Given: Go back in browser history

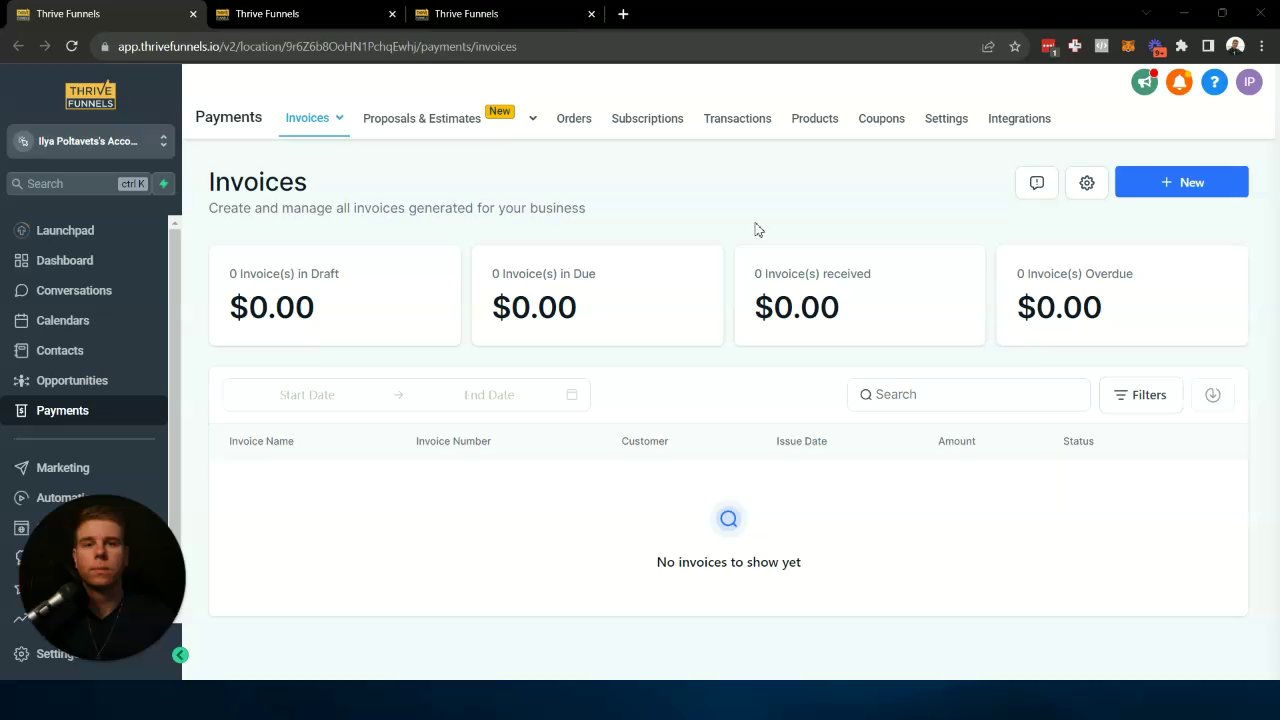Looking at the screenshot, I should click(18, 46).
